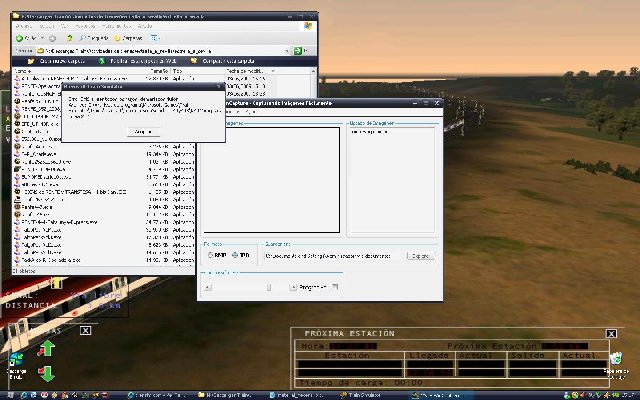Viewport: 640px width, 400px height.
Task: Click the red down arrow icon
Action: click(46, 372)
